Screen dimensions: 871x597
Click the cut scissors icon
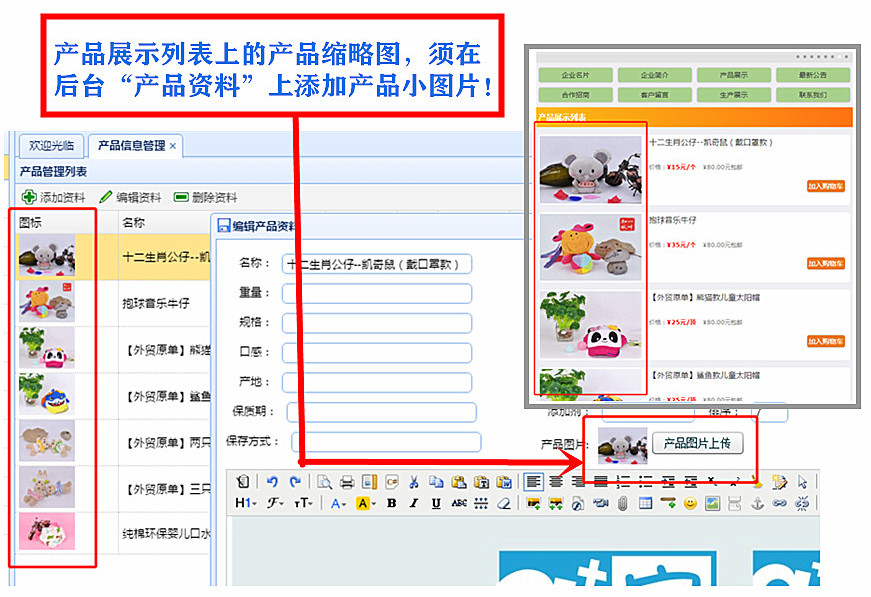click(x=414, y=481)
